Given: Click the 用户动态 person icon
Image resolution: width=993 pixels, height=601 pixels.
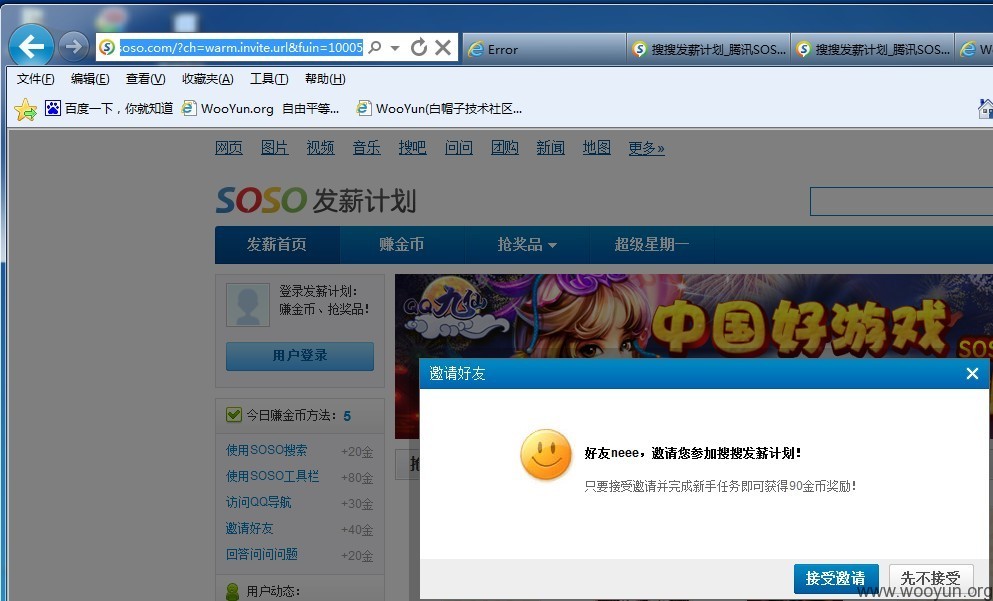Looking at the screenshot, I should 233,592.
